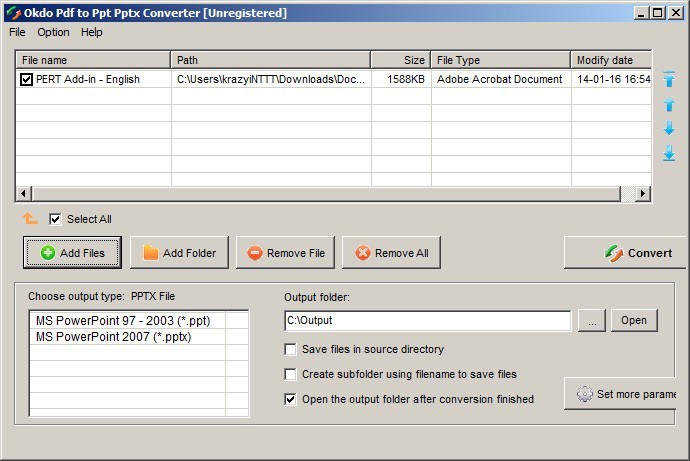Browse output folder with the ... button
The image size is (690, 461).
592,320
